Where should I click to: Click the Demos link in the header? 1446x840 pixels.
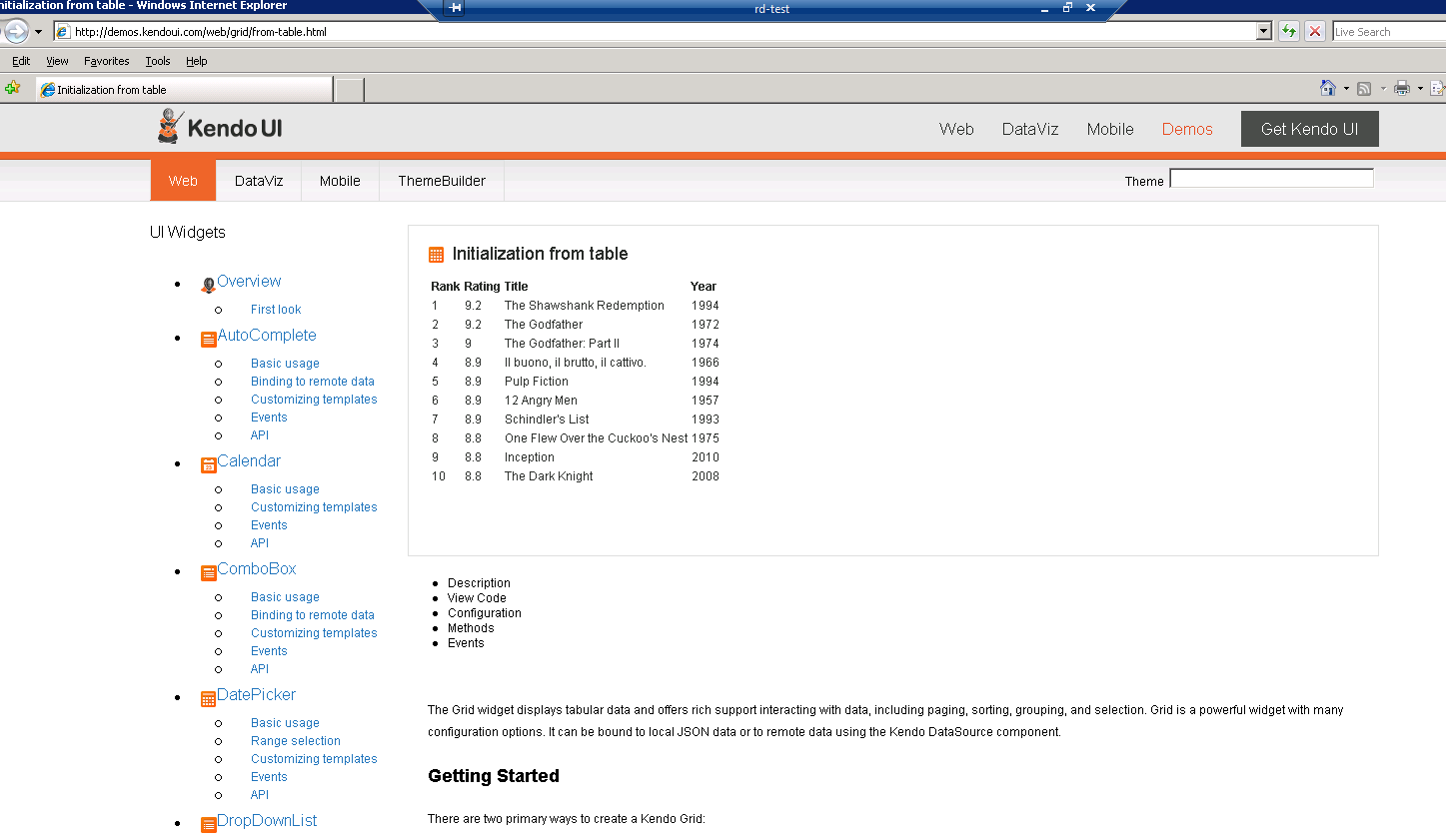tap(1187, 129)
